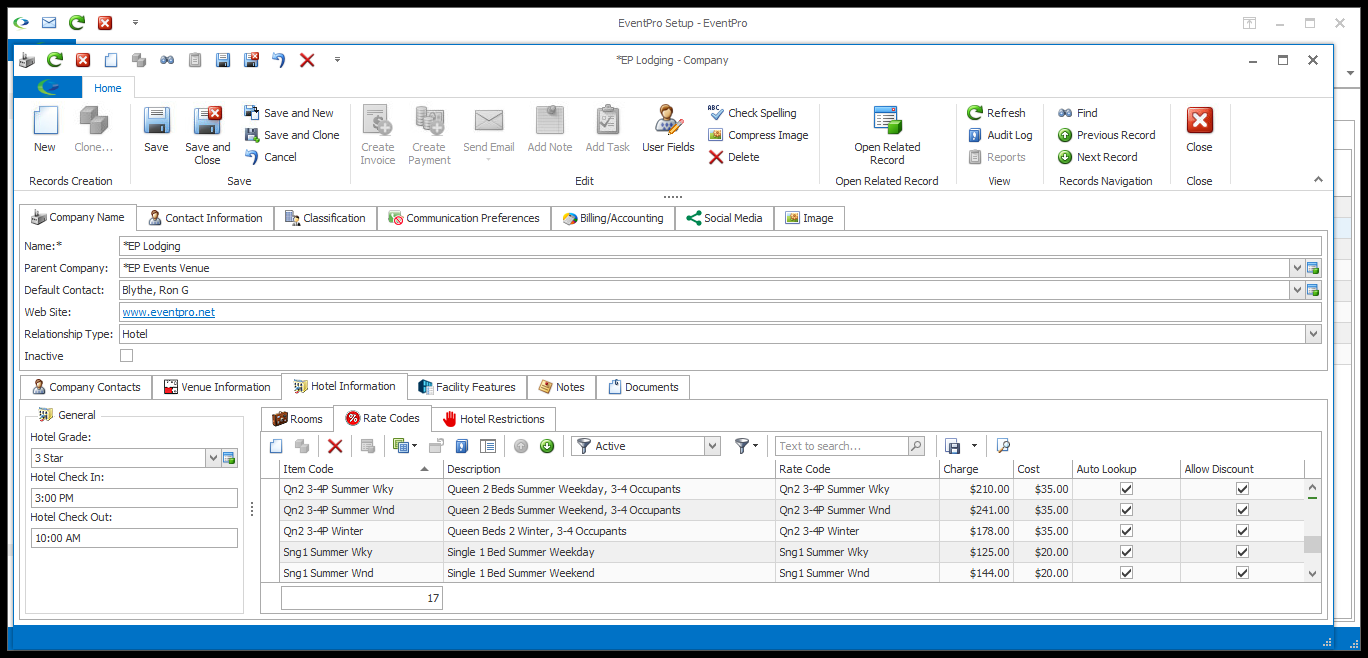Viewport: 1368px width, 658px height.
Task: Click the Default Contact lookup button
Action: 1313,290
